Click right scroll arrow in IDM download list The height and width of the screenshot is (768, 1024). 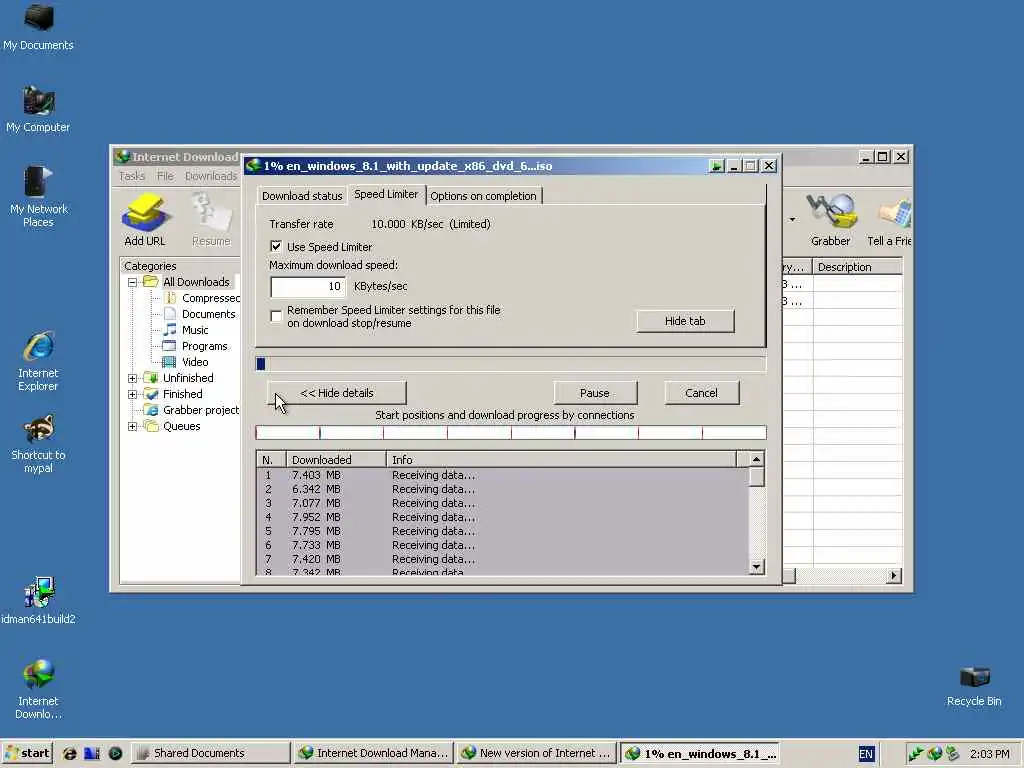click(893, 575)
